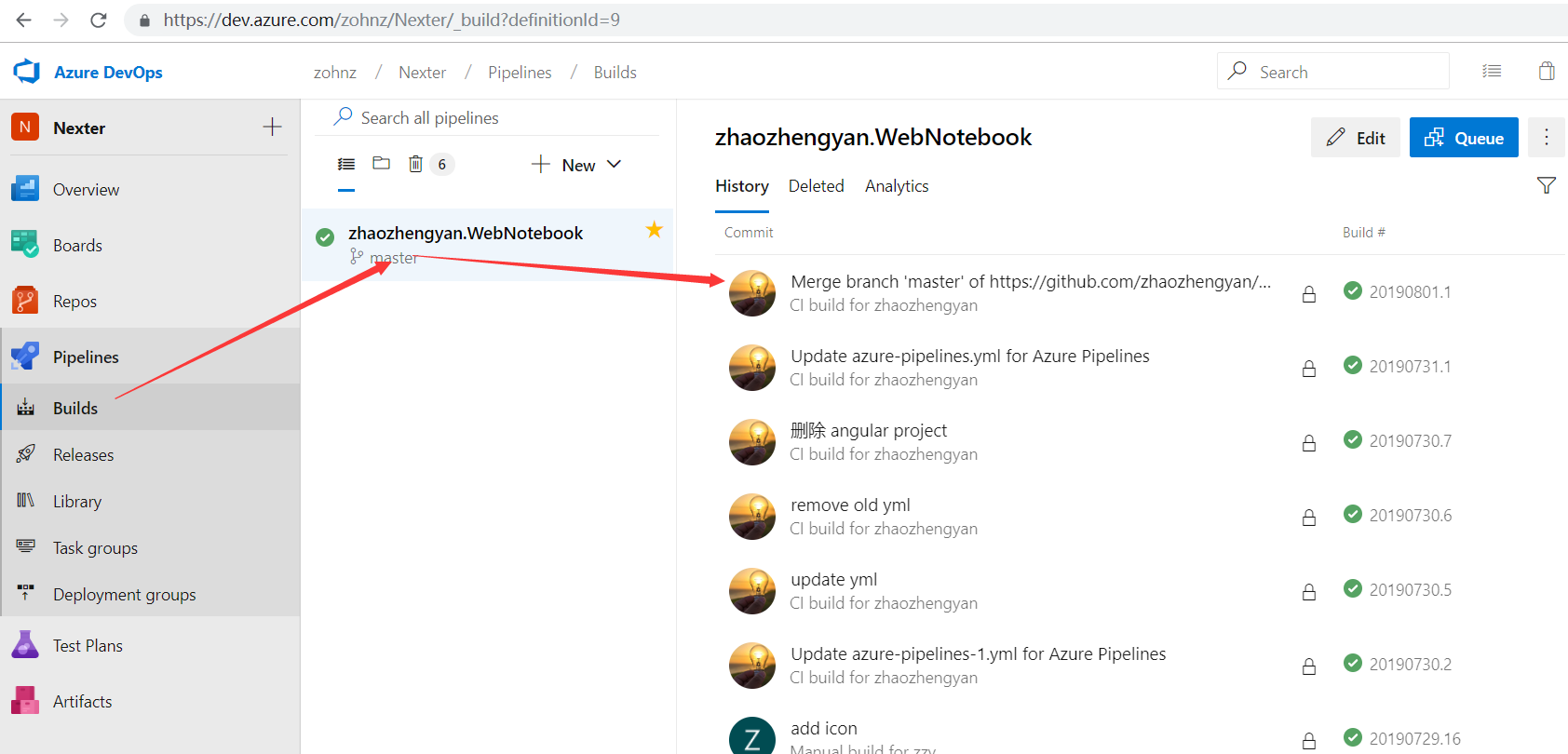
Task: Switch to the Deleted tab
Action: coord(817,186)
